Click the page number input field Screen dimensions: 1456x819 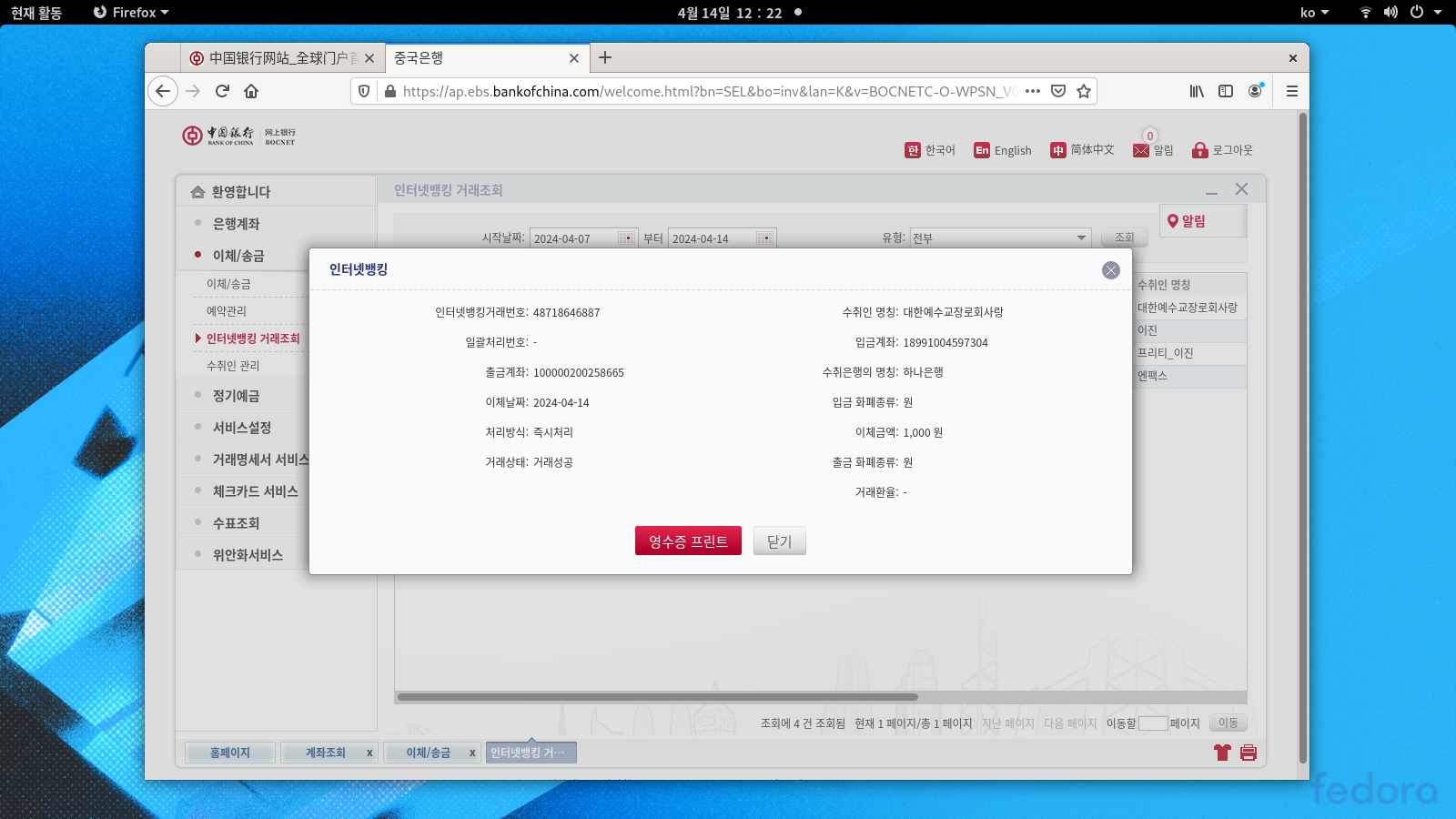click(1153, 723)
